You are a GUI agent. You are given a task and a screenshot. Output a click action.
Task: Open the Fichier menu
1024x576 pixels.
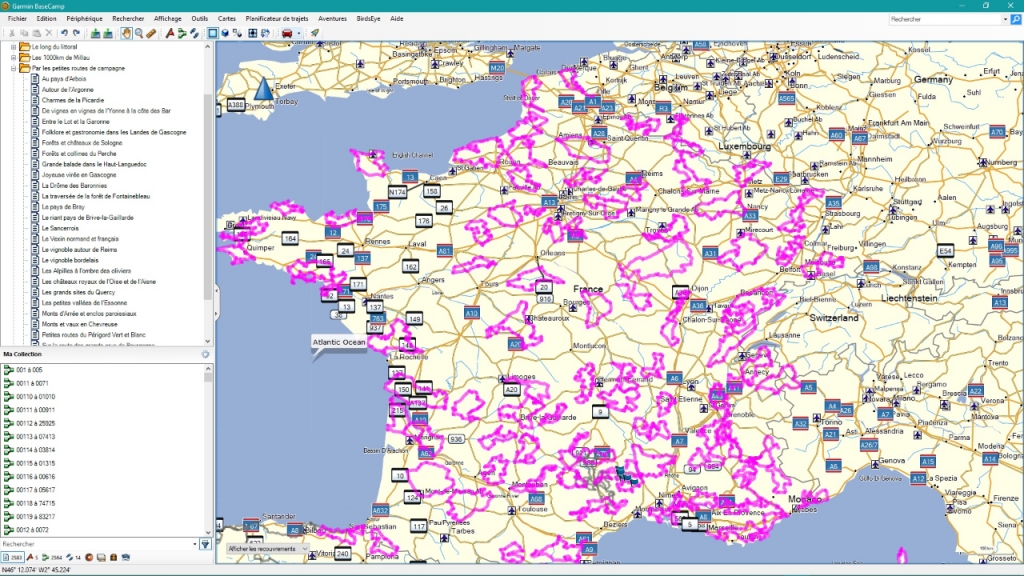pyautogui.click(x=17, y=19)
